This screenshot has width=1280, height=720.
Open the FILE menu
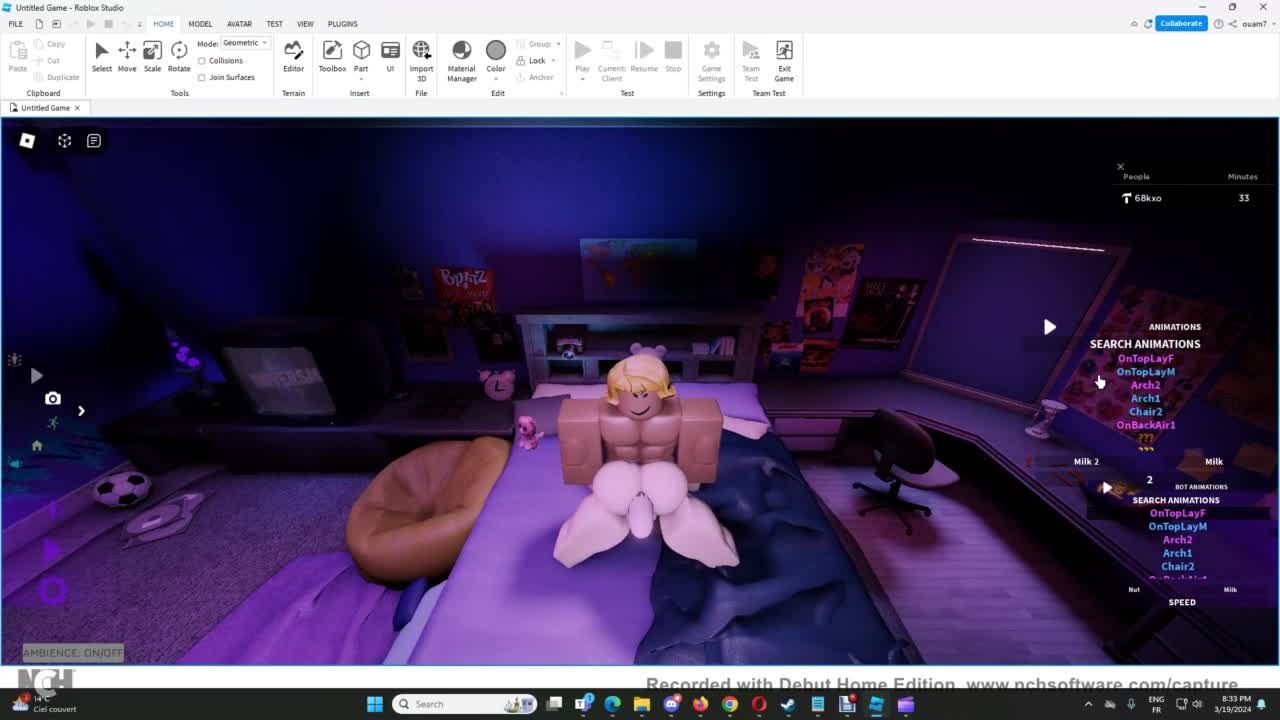[x=16, y=24]
